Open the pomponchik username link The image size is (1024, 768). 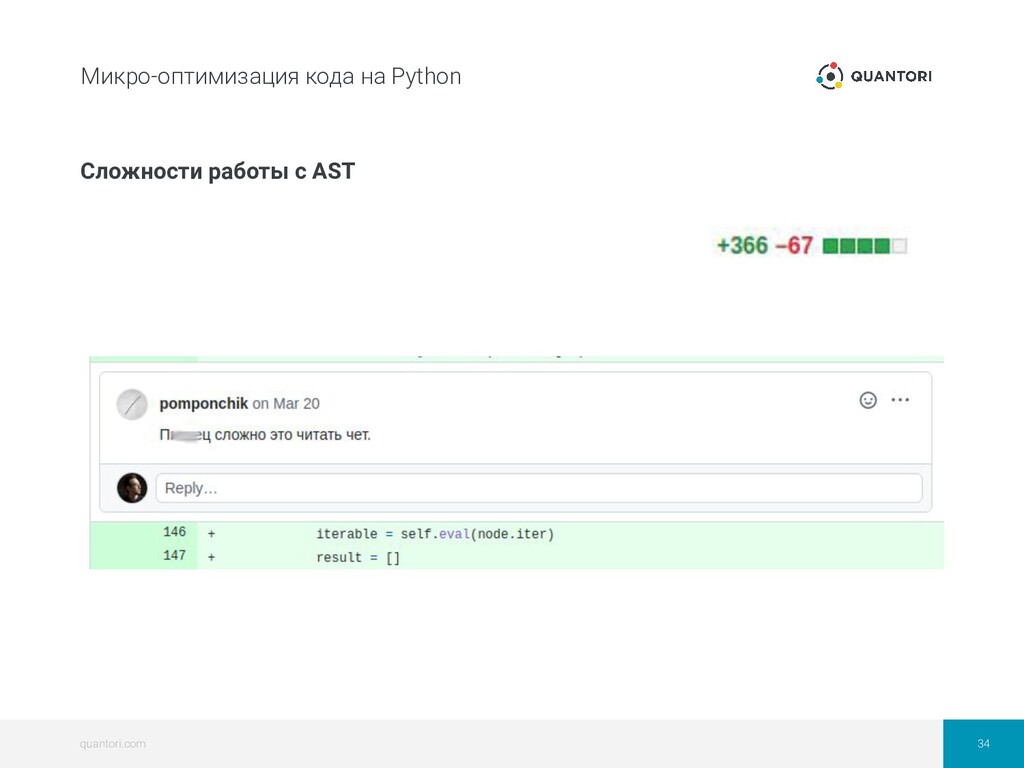(x=204, y=404)
